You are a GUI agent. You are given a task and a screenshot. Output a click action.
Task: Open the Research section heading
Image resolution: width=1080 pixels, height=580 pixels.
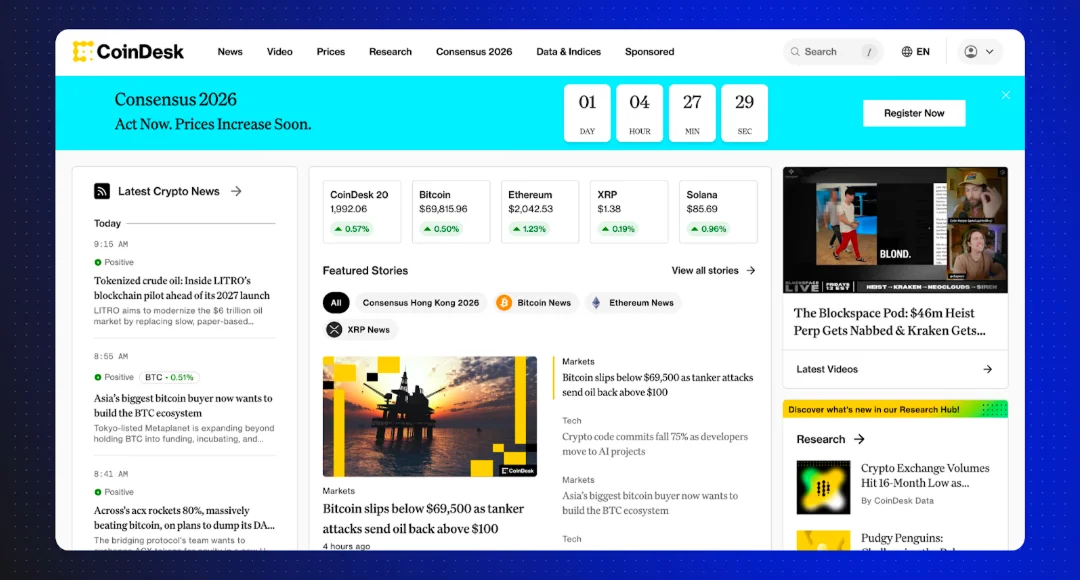click(x=820, y=439)
